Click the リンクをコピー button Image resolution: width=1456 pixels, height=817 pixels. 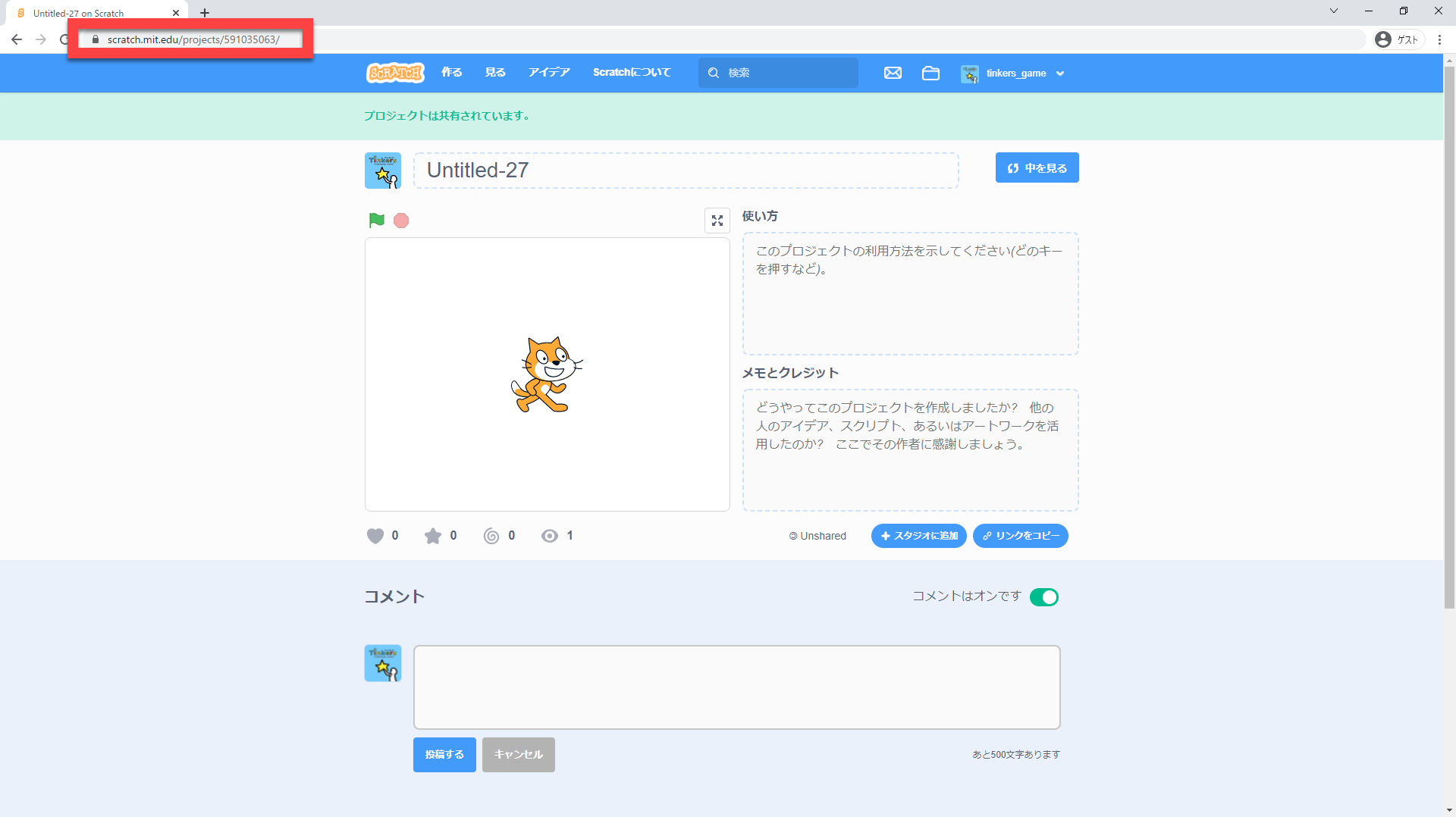(x=1020, y=536)
